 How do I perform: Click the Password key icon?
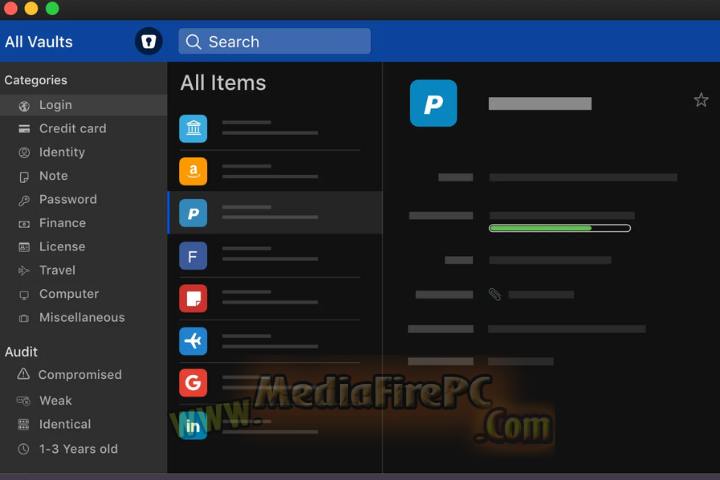click(x=24, y=200)
